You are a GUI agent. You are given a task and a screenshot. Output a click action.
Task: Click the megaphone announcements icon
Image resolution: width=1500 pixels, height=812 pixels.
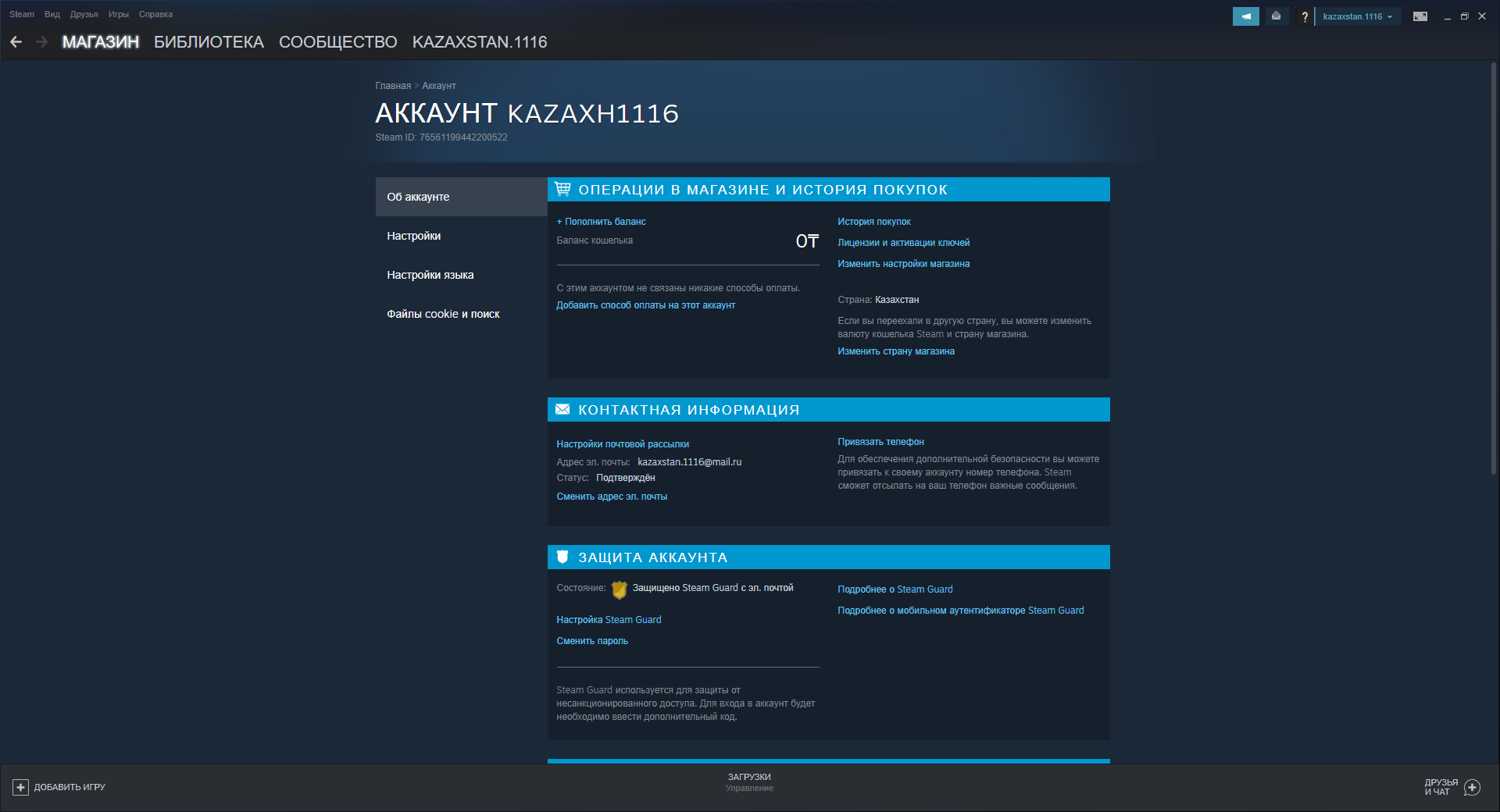(x=1245, y=16)
